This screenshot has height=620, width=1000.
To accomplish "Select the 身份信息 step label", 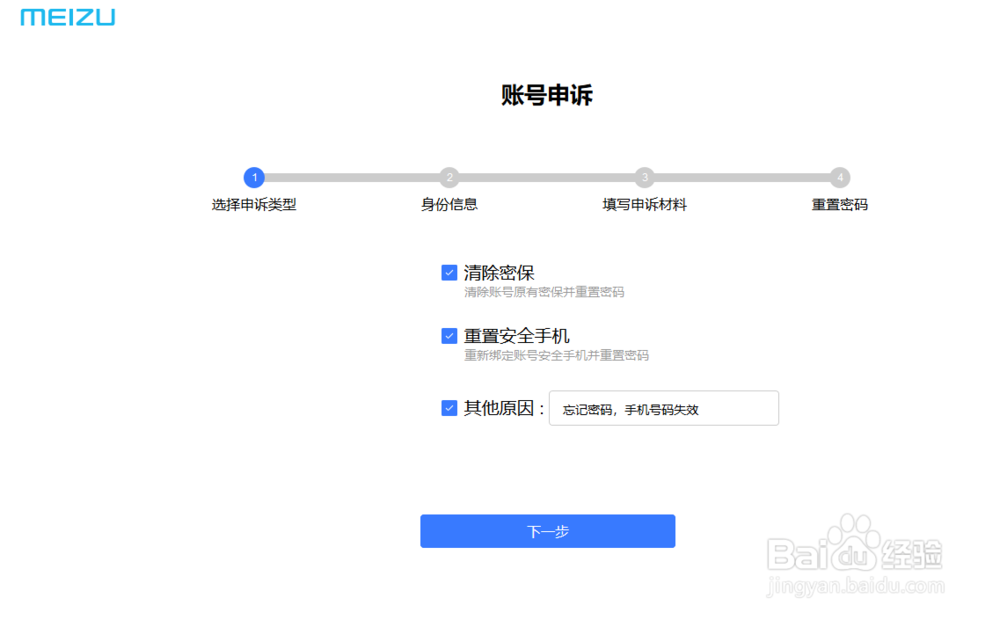I will pyautogui.click(x=449, y=205).
